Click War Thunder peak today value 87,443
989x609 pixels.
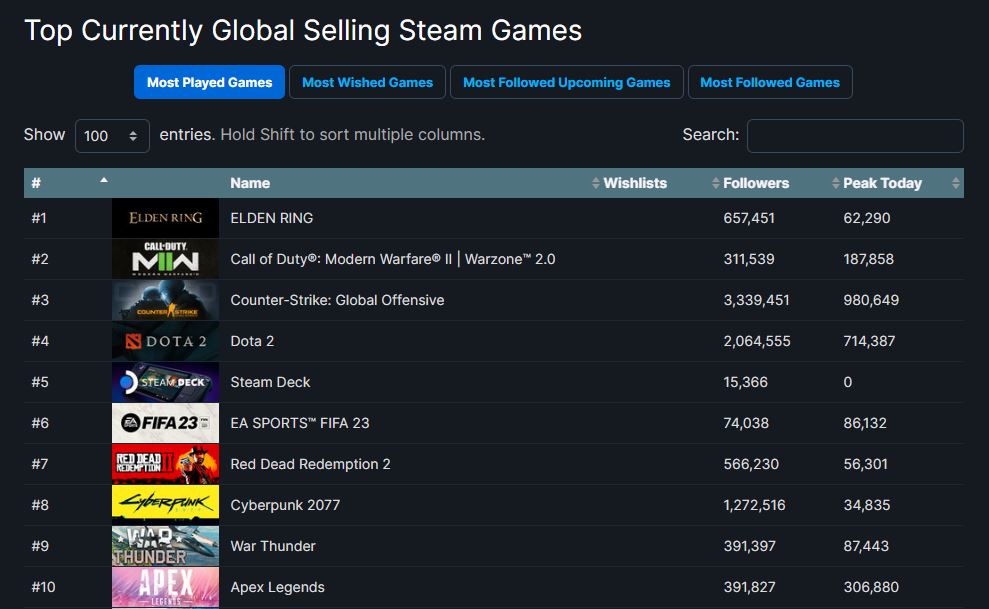(x=866, y=546)
